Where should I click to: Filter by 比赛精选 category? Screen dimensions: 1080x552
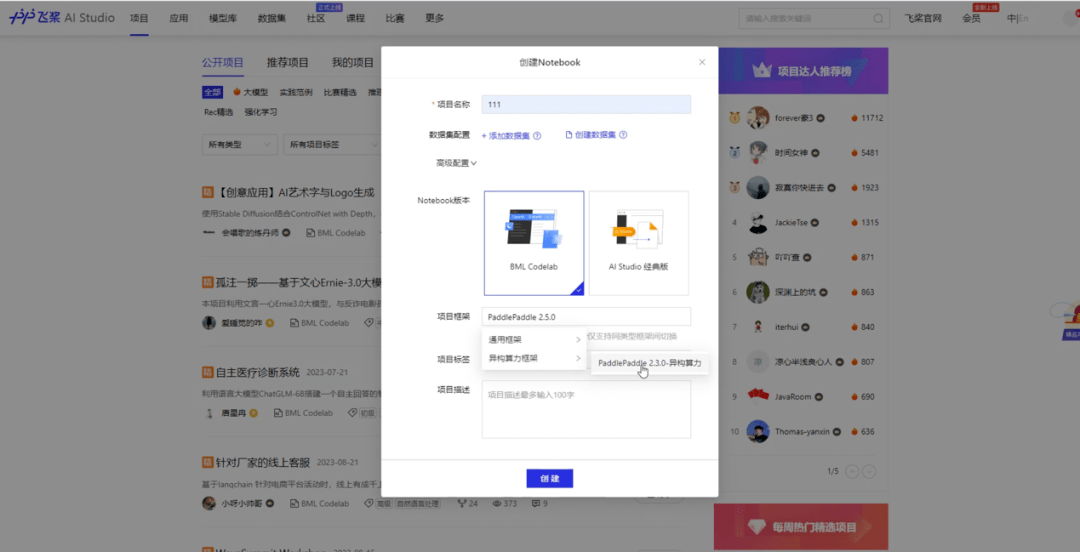tap(340, 92)
